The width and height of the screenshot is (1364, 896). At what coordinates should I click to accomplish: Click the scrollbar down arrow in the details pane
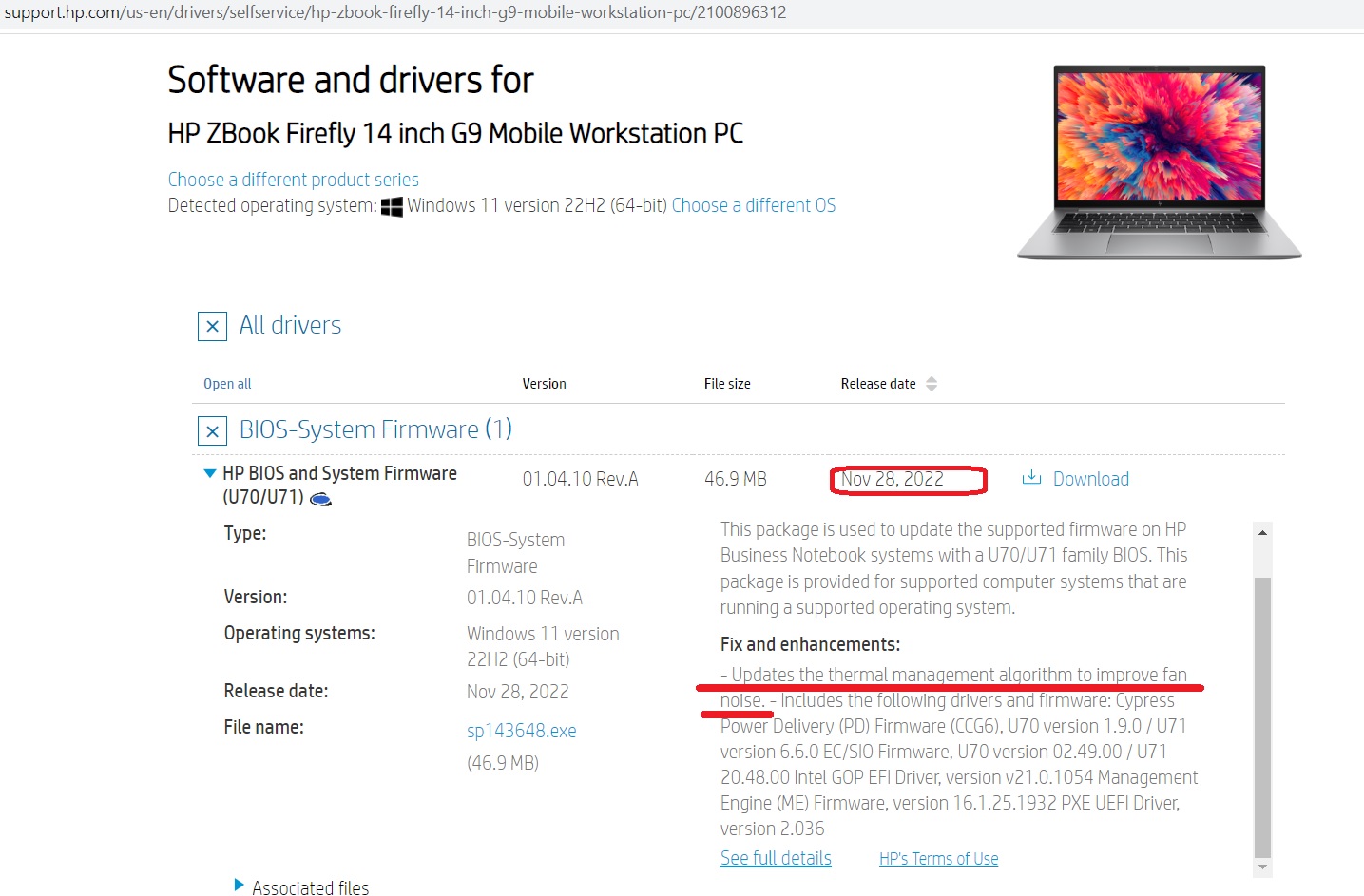click(x=1263, y=867)
